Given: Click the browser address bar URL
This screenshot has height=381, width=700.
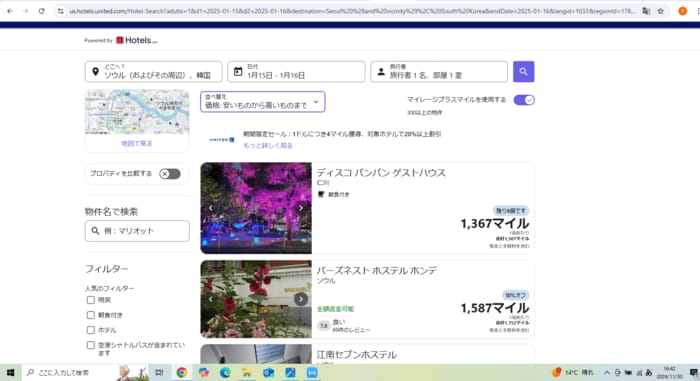Looking at the screenshot, I should [x=352, y=11].
